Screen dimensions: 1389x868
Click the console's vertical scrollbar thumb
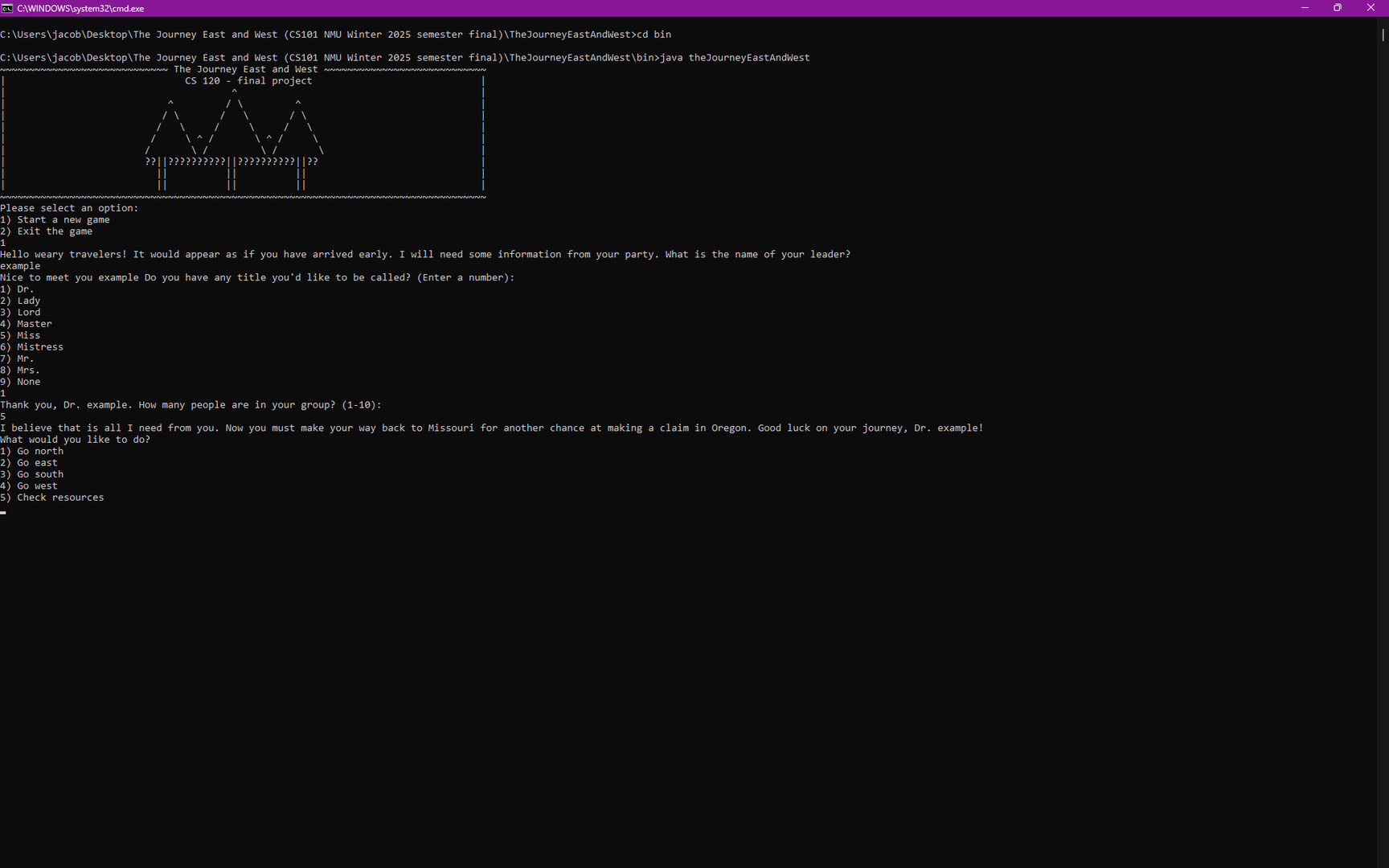click(1383, 35)
